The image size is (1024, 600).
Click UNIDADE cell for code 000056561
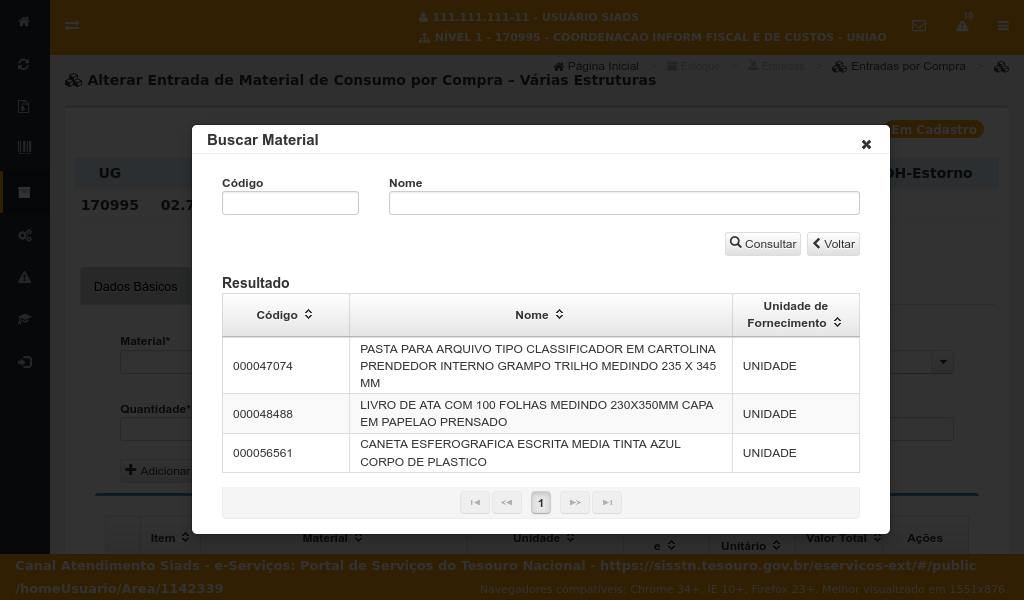click(795, 453)
